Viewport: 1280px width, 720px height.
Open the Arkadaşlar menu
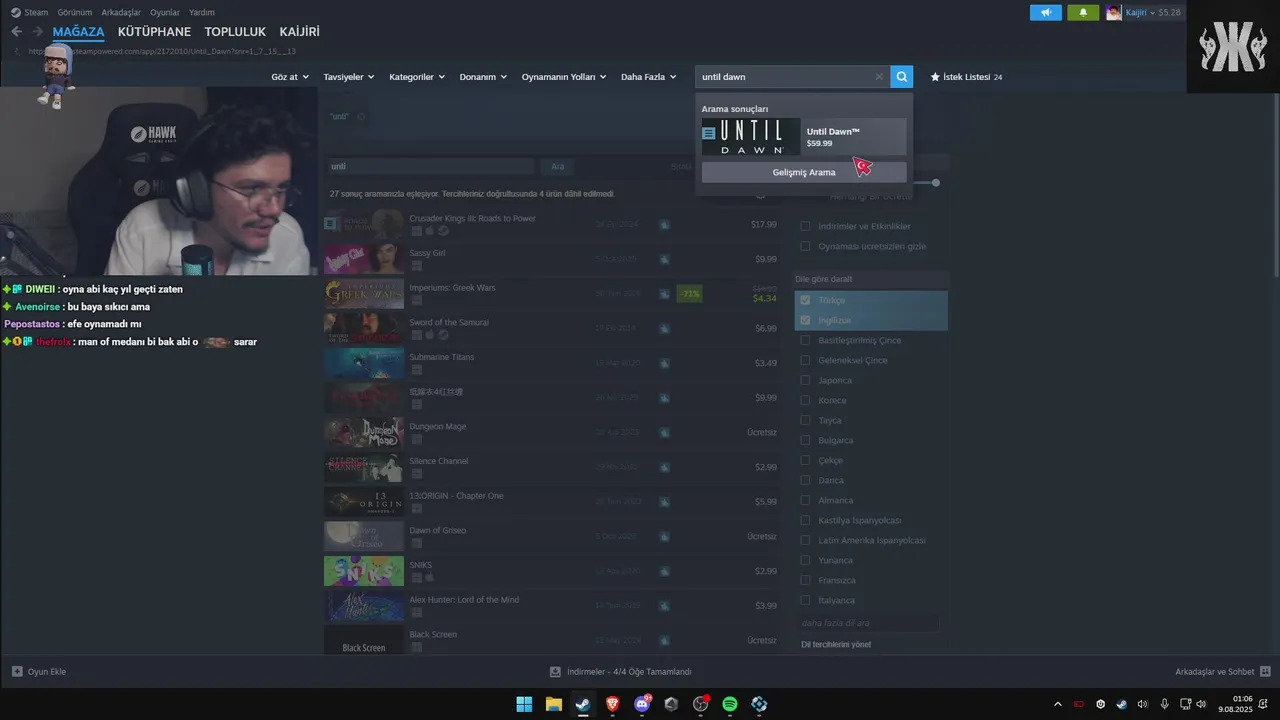tap(121, 13)
